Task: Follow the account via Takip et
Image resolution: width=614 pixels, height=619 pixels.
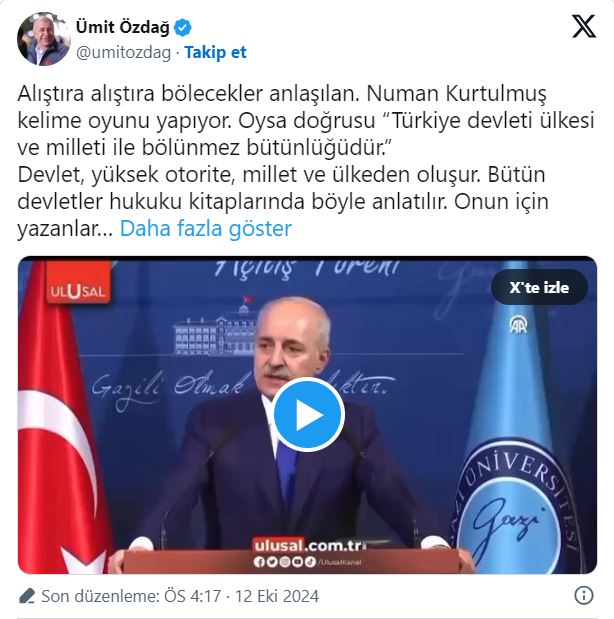Action: pyautogui.click(x=215, y=52)
